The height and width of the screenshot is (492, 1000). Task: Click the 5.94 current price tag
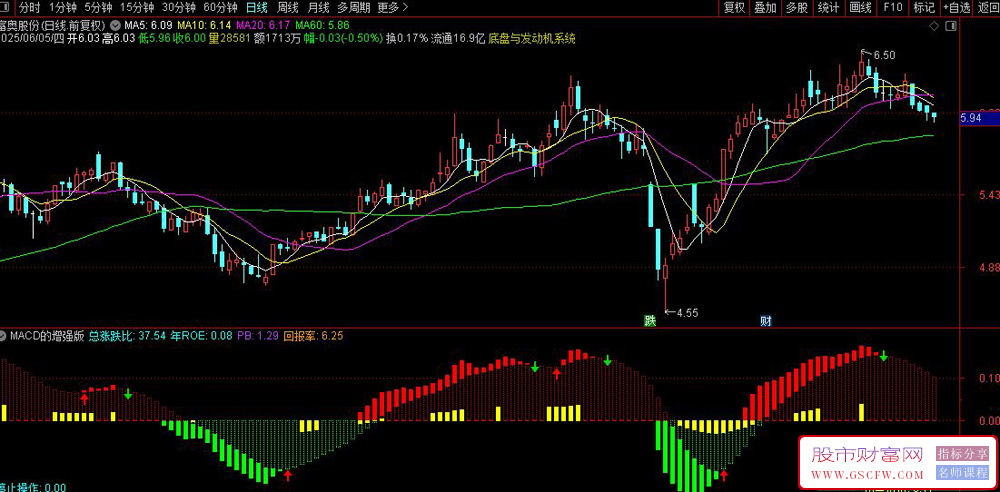979,118
